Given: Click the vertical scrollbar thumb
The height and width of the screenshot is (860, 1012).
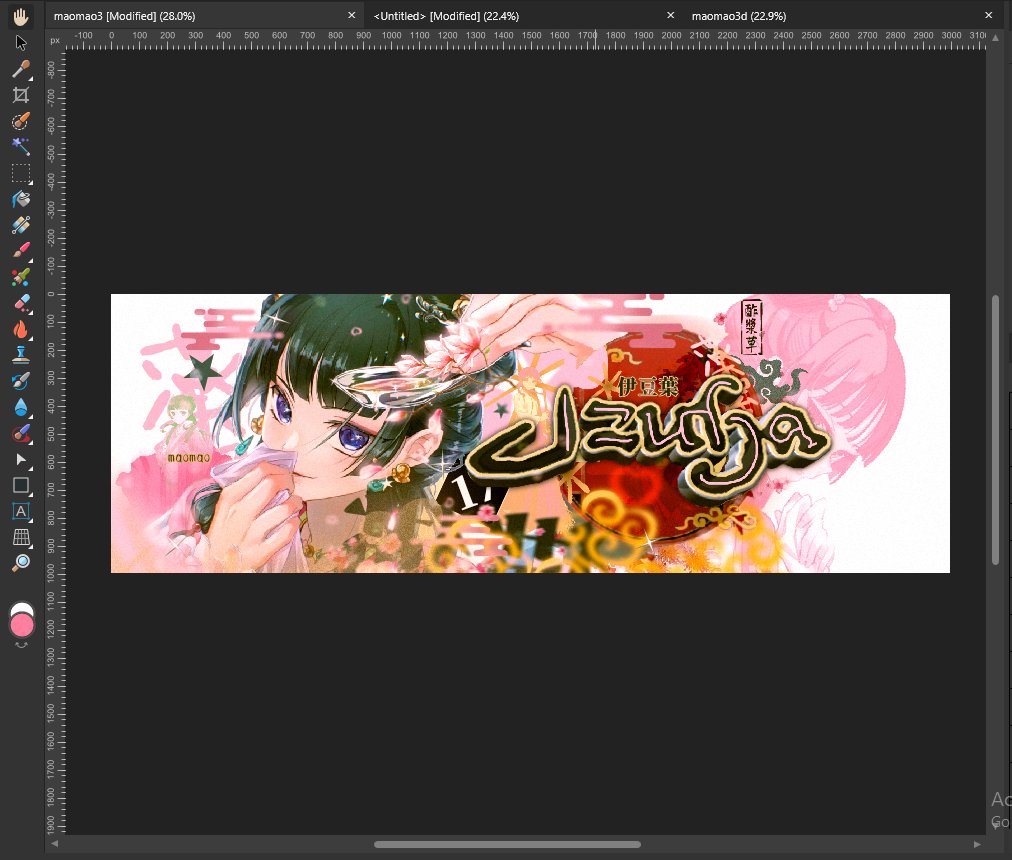Looking at the screenshot, I should coord(995,430).
